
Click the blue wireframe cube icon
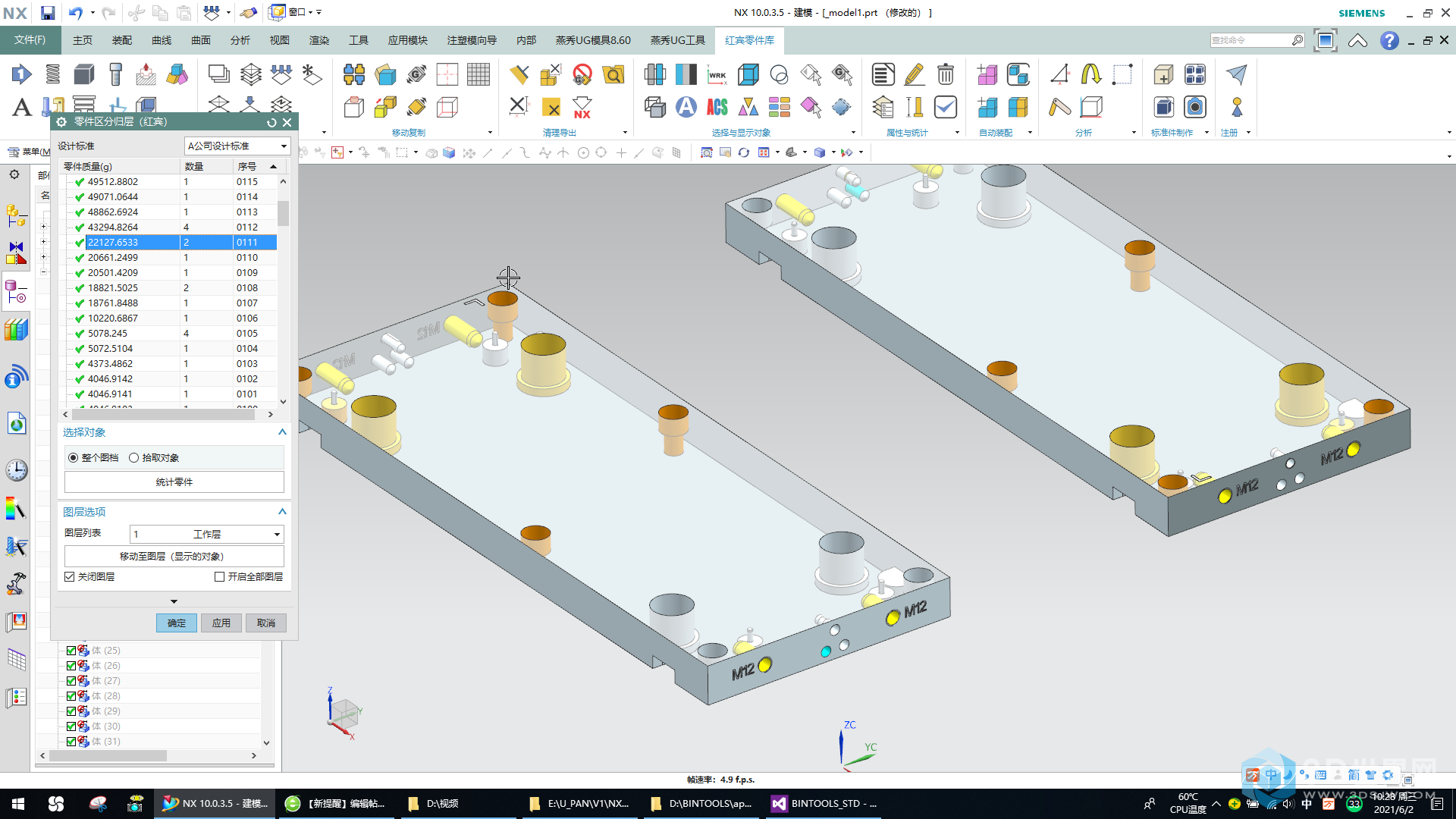[748, 74]
